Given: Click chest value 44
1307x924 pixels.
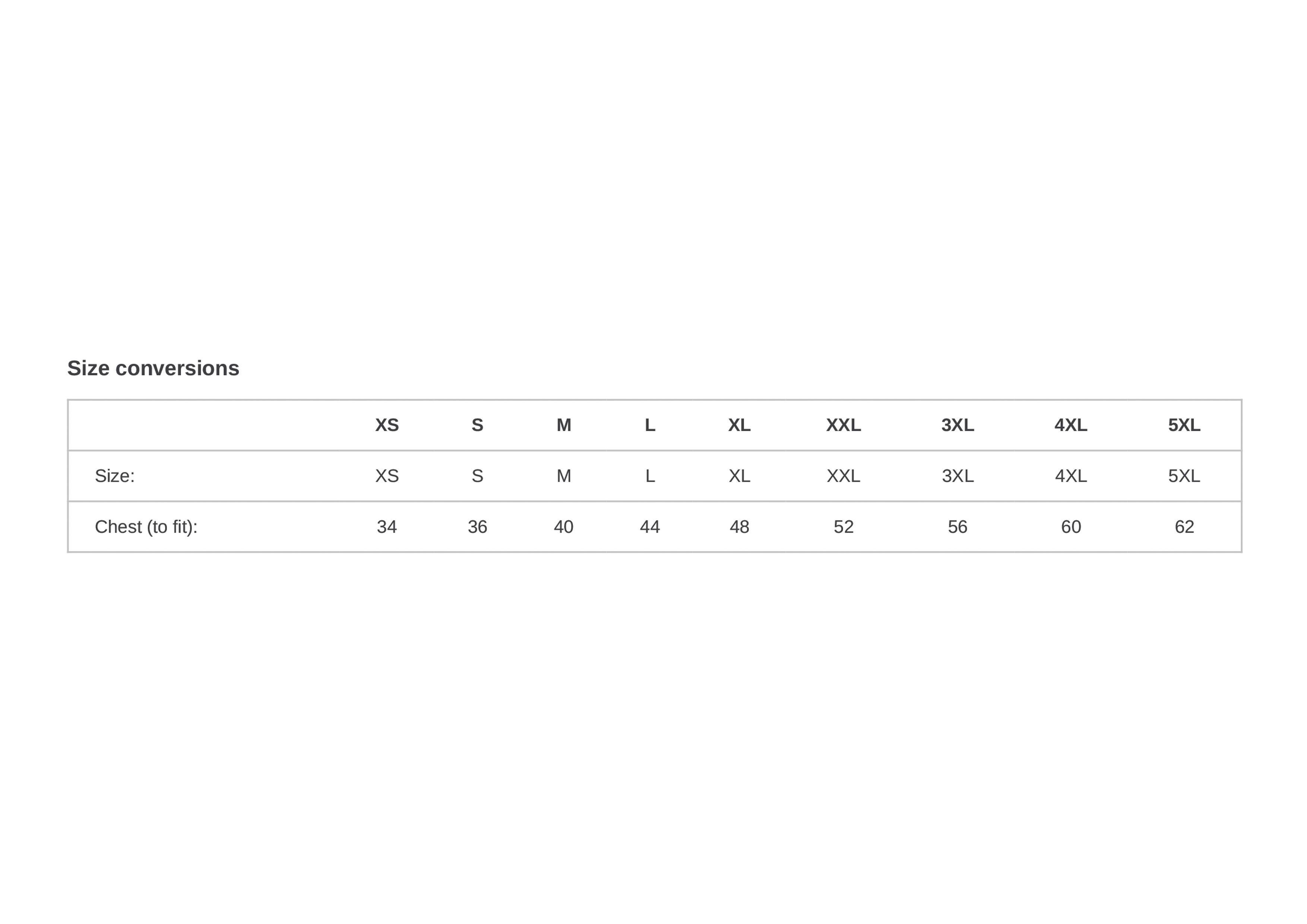Looking at the screenshot, I should 649,526.
